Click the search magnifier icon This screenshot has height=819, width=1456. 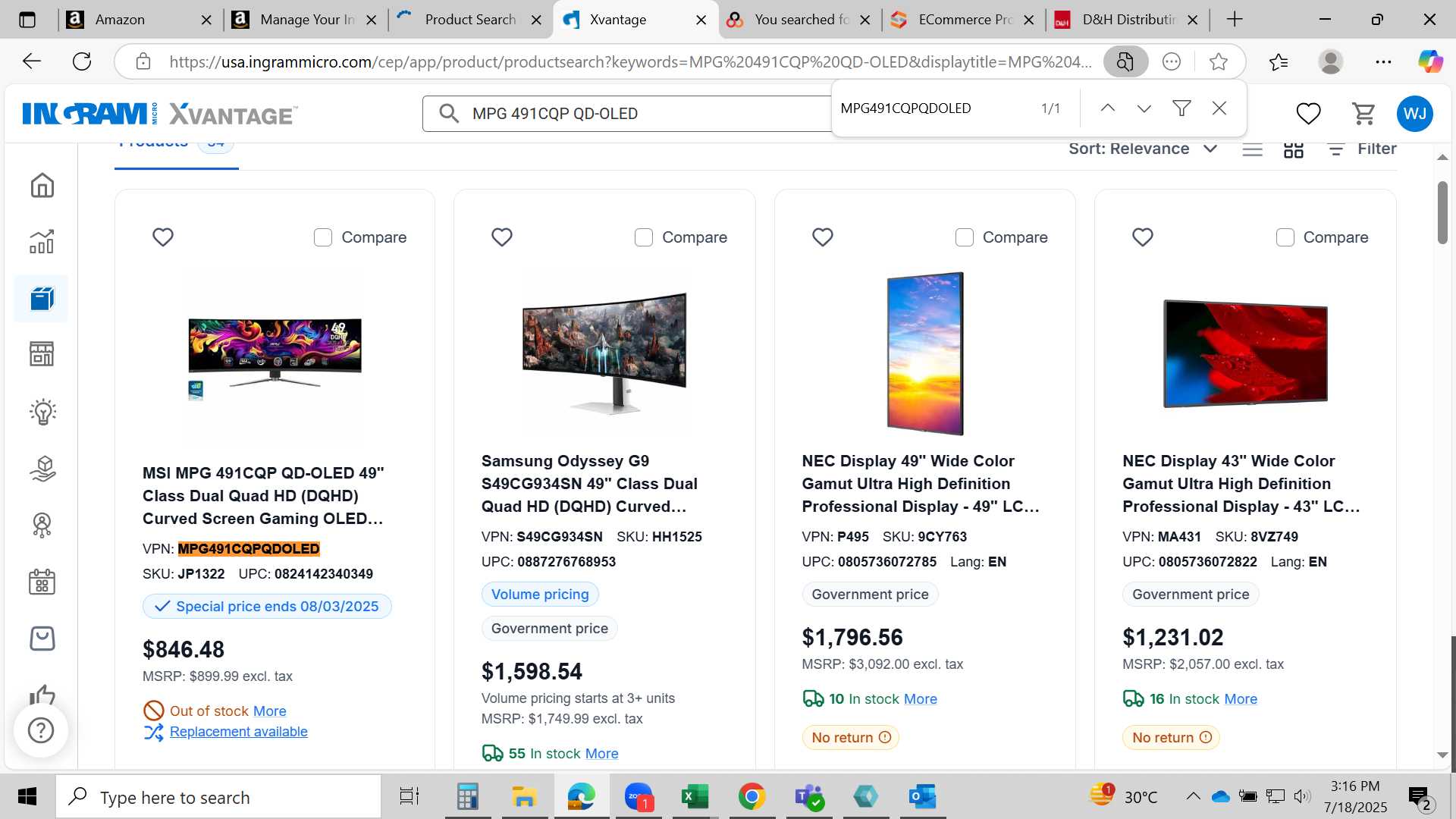click(449, 114)
